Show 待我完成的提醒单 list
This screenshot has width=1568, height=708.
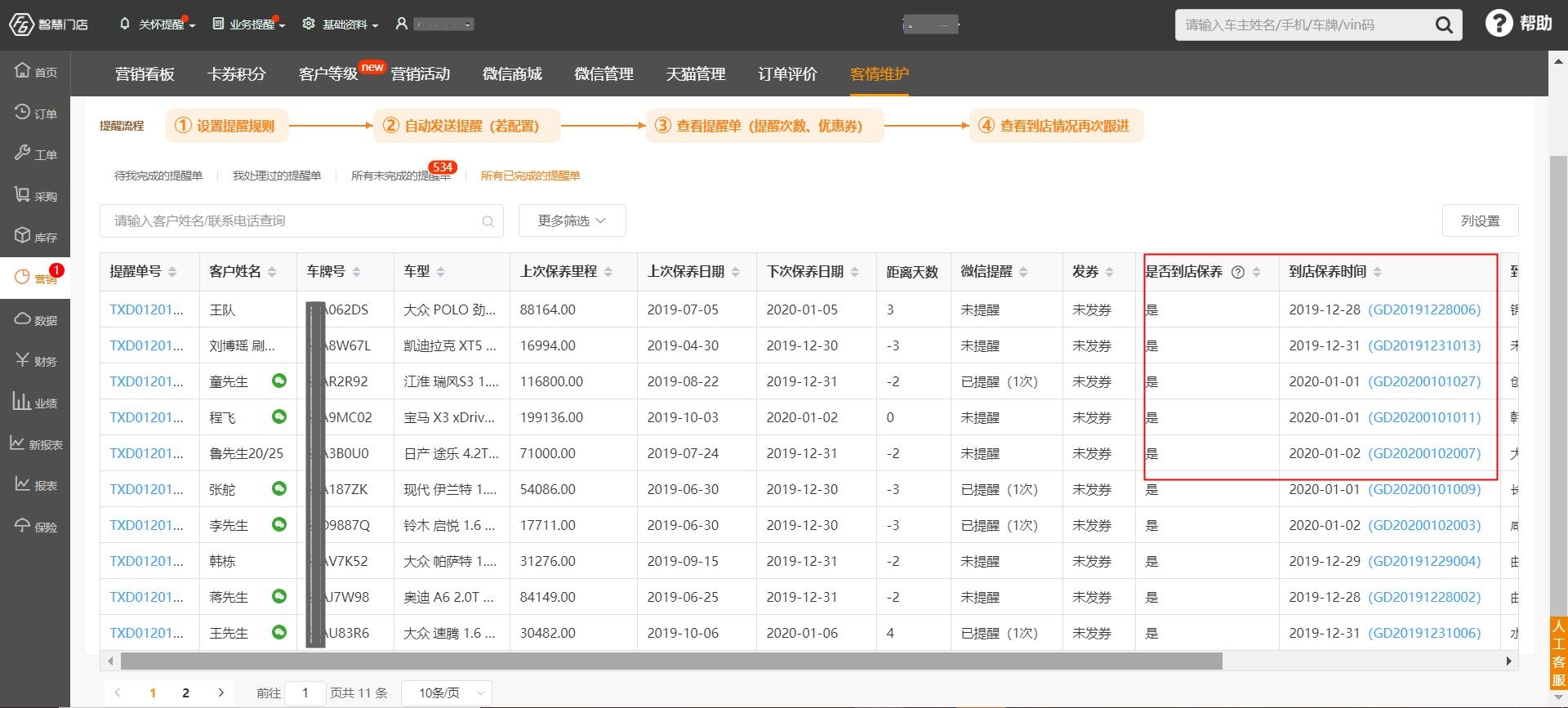pos(158,176)
